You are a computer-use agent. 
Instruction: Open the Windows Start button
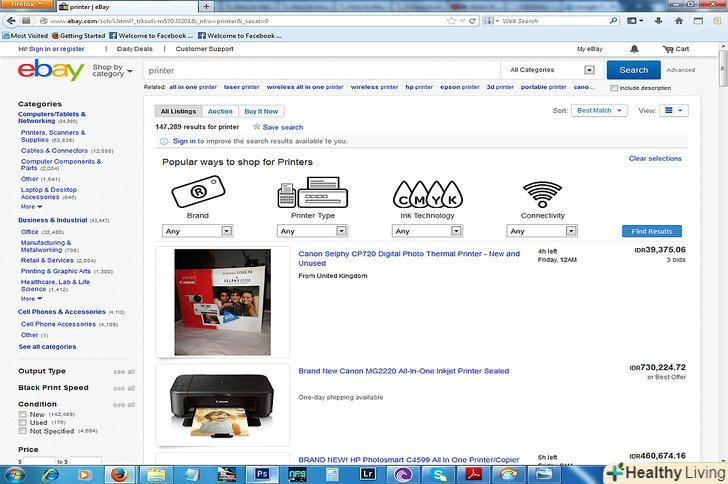[x=15, y=475]
